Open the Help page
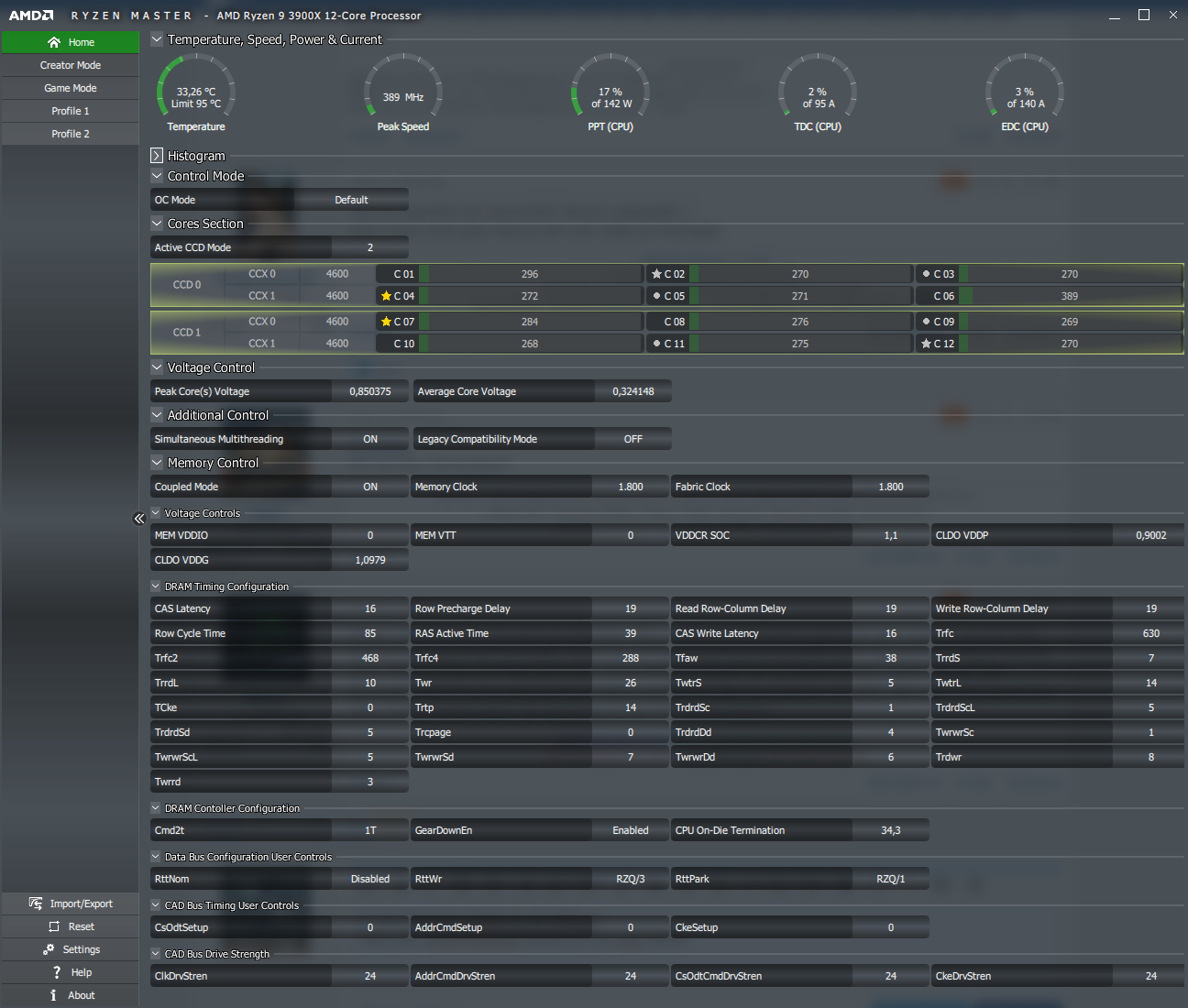Viewport: 1188px width, 1008px height. 71,972
